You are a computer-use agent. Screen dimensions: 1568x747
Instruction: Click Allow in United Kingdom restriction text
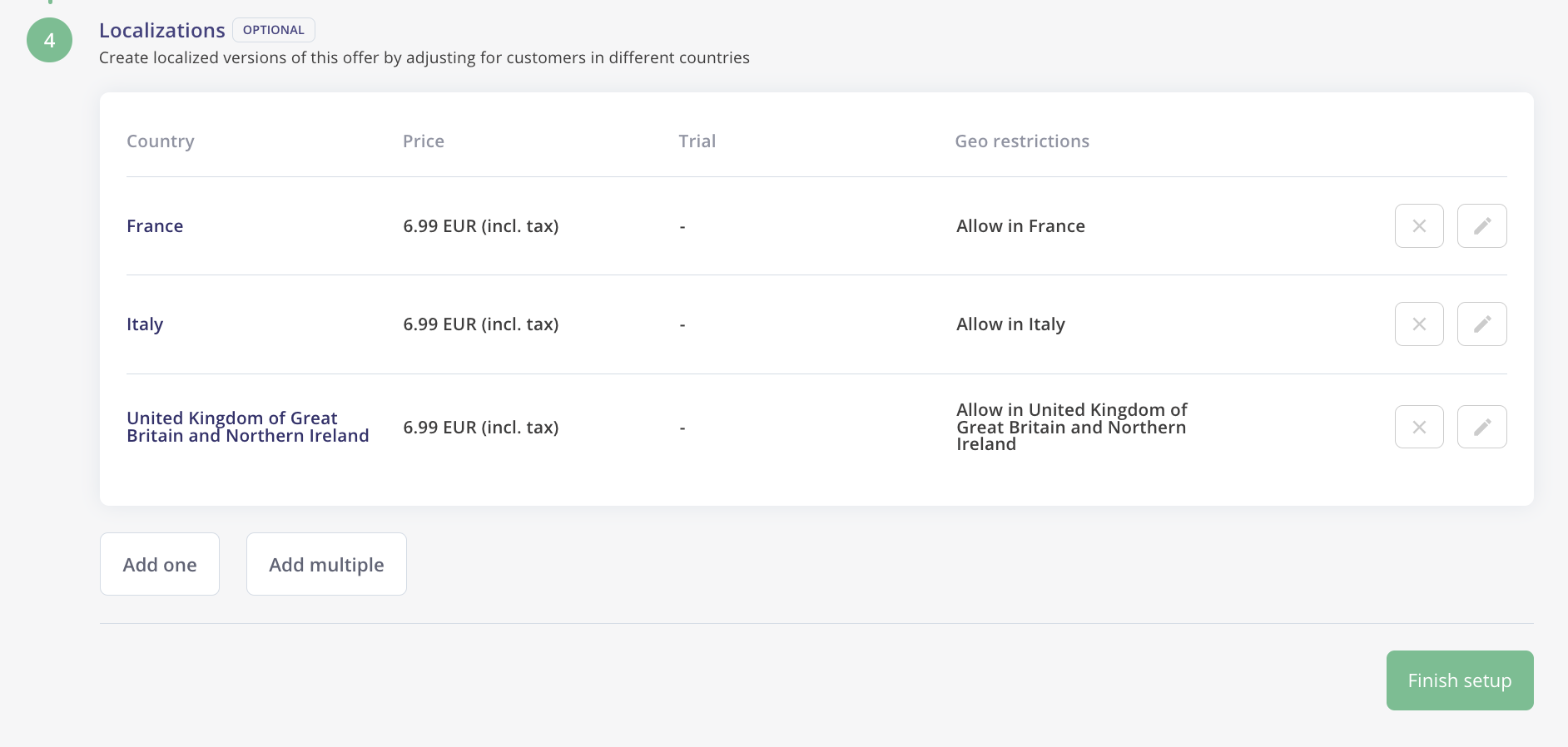point(1072,427)
